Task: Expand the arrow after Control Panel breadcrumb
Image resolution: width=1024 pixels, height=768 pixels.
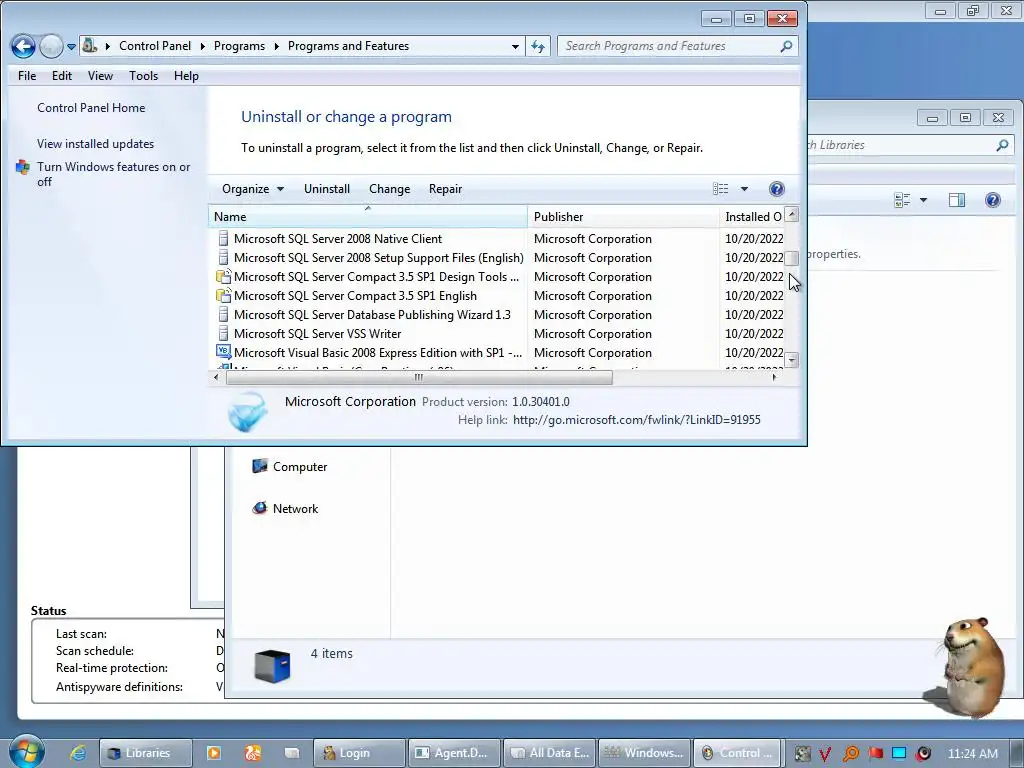Action: point(202,46)
